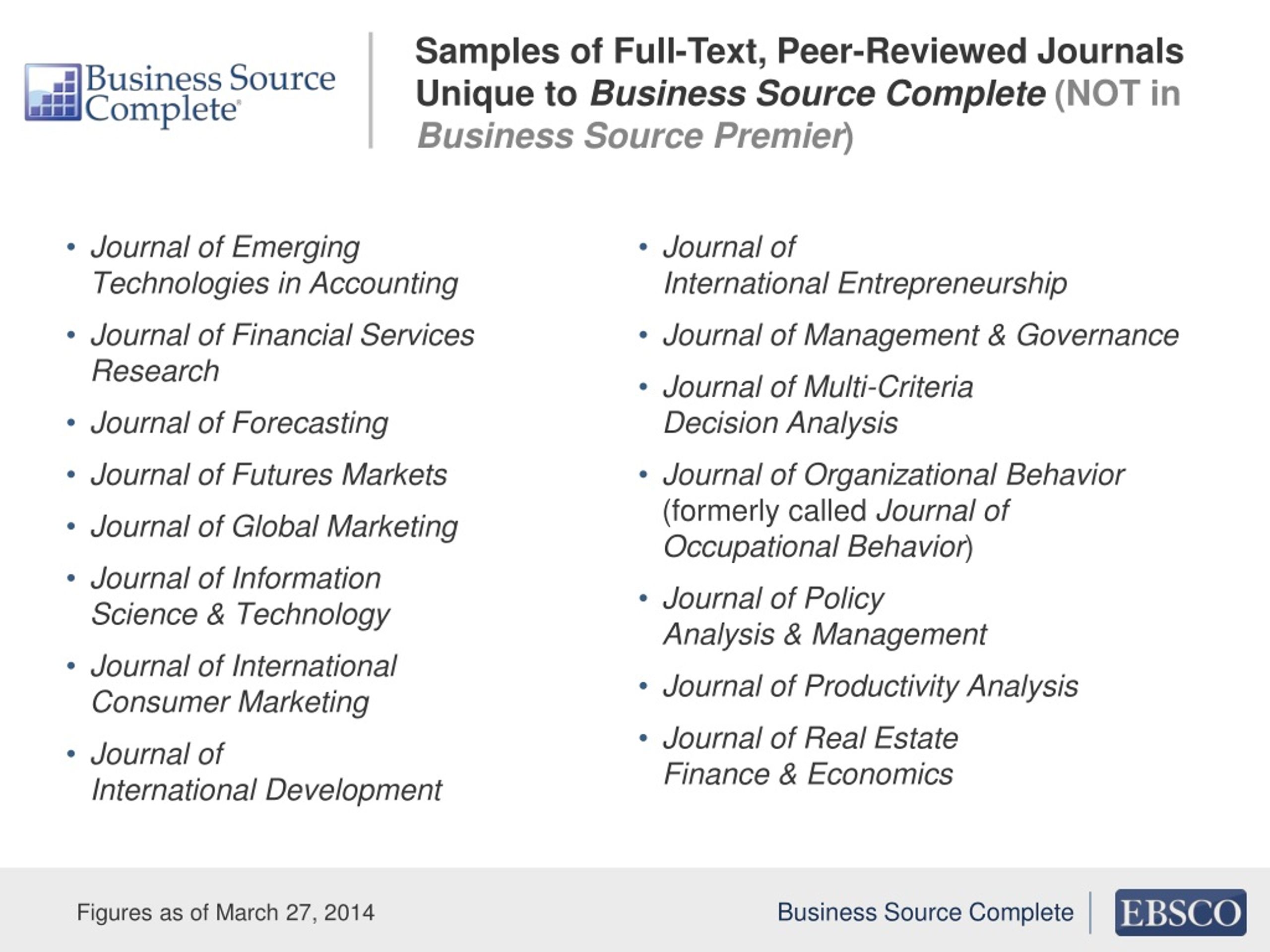The width and height of the screenshot is (1270, 952).
Task: Select Journal of Information Science & Technology
Action: 241,596
